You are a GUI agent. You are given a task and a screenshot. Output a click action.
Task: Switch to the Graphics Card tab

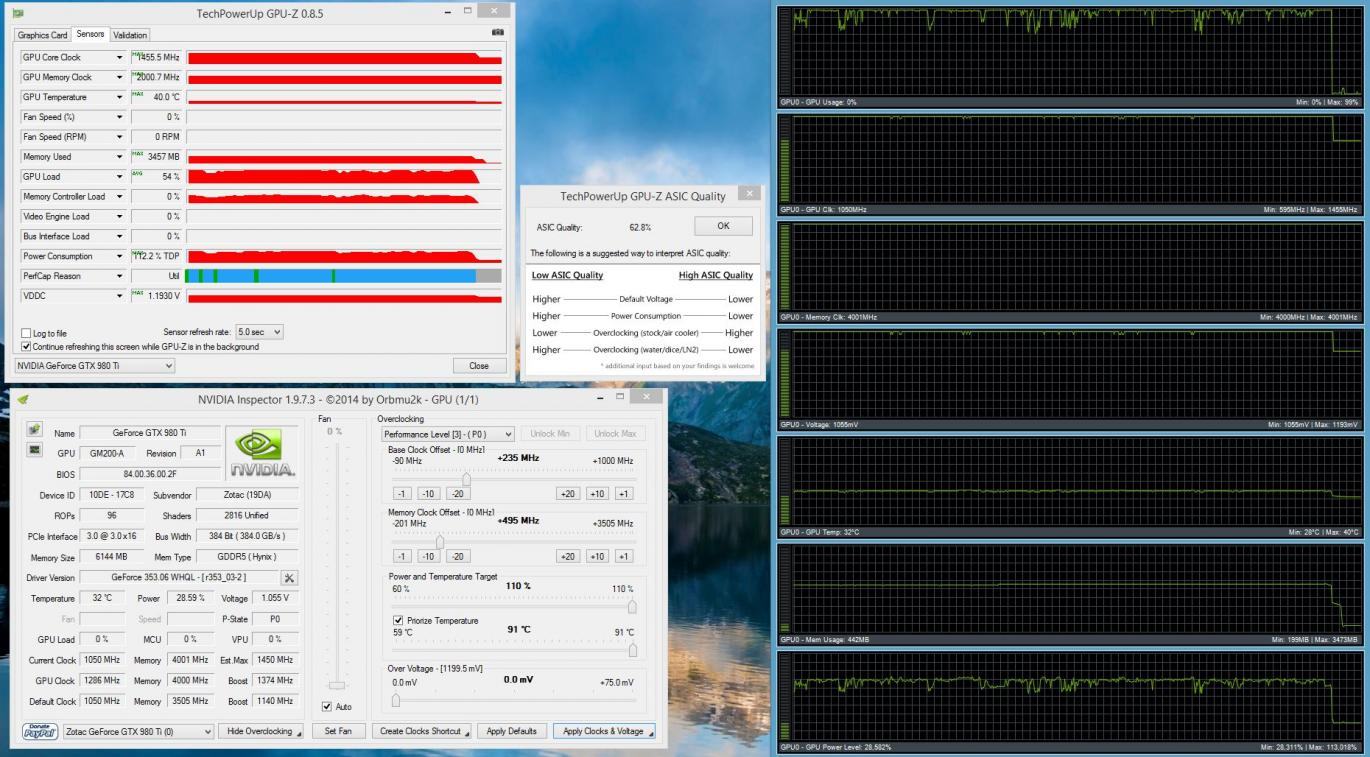42,35
